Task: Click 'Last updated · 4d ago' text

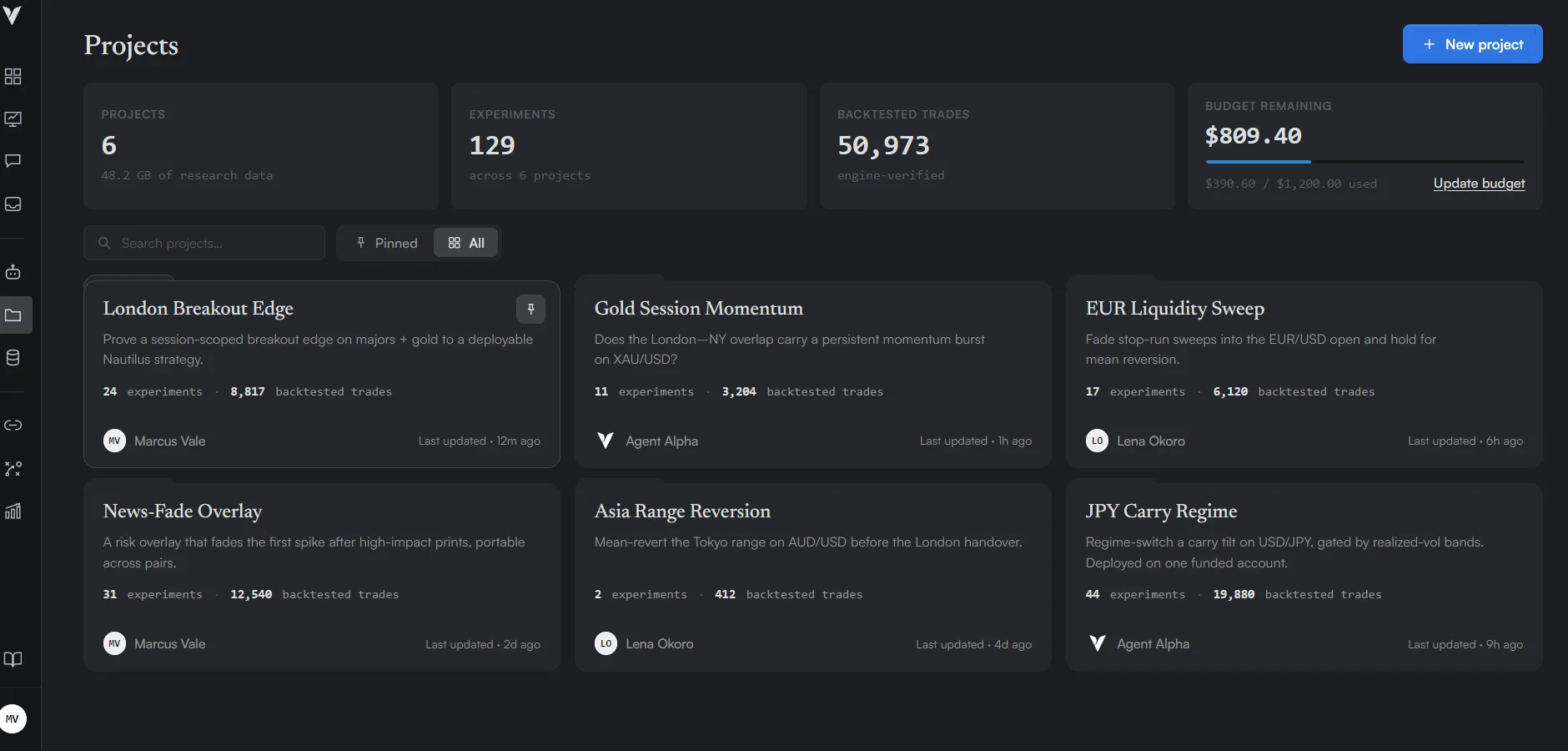Action: pos(973,644)
